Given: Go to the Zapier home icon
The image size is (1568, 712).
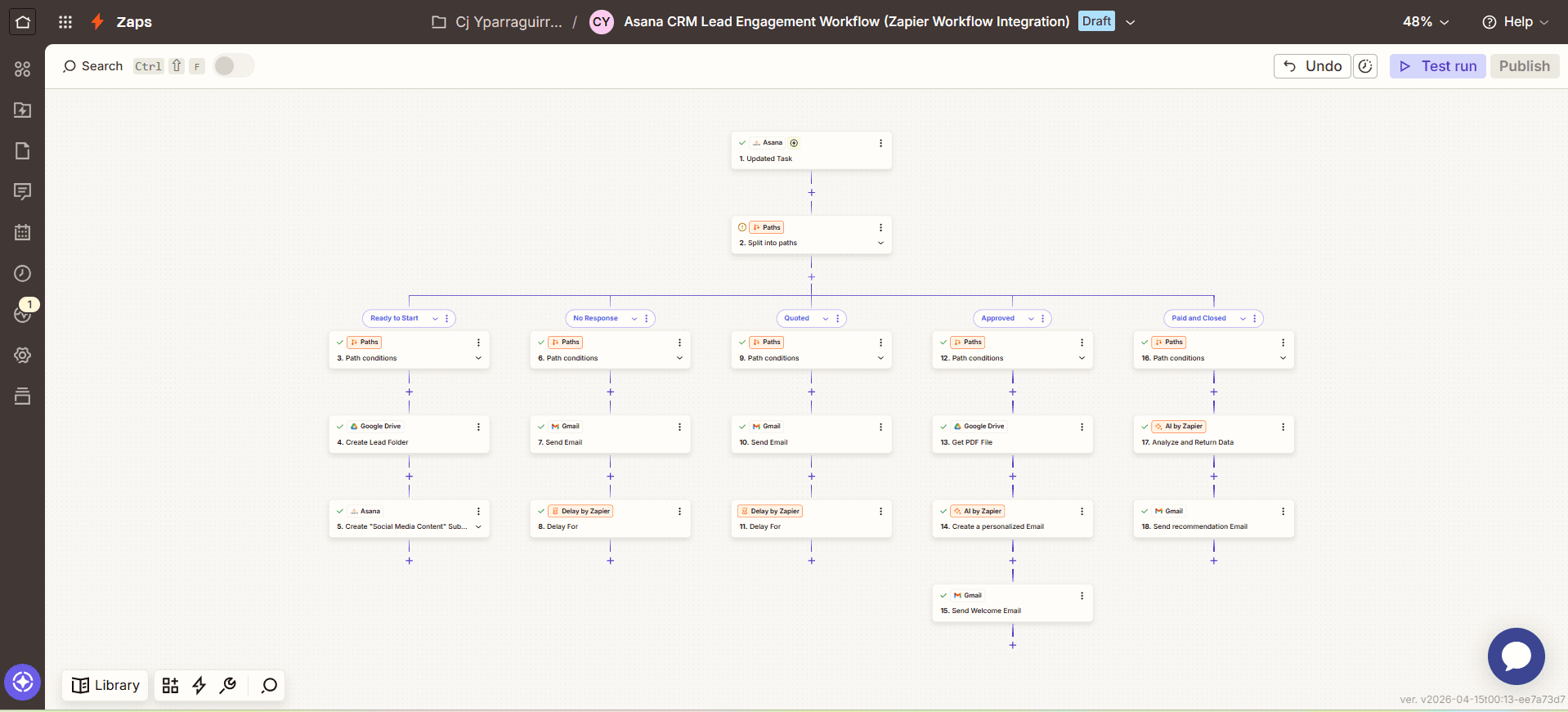Looking at the screenshot, I should (22, 22).
